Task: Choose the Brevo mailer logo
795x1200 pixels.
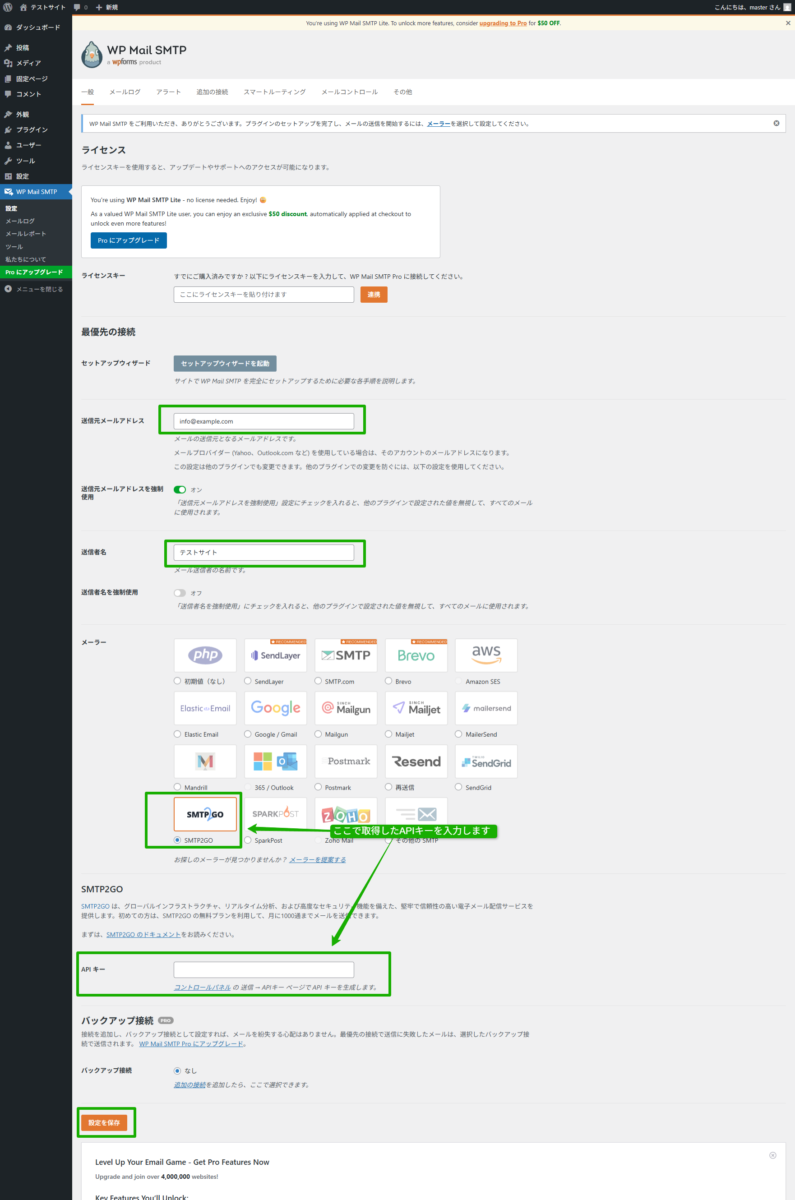Action: coord(416,656)
